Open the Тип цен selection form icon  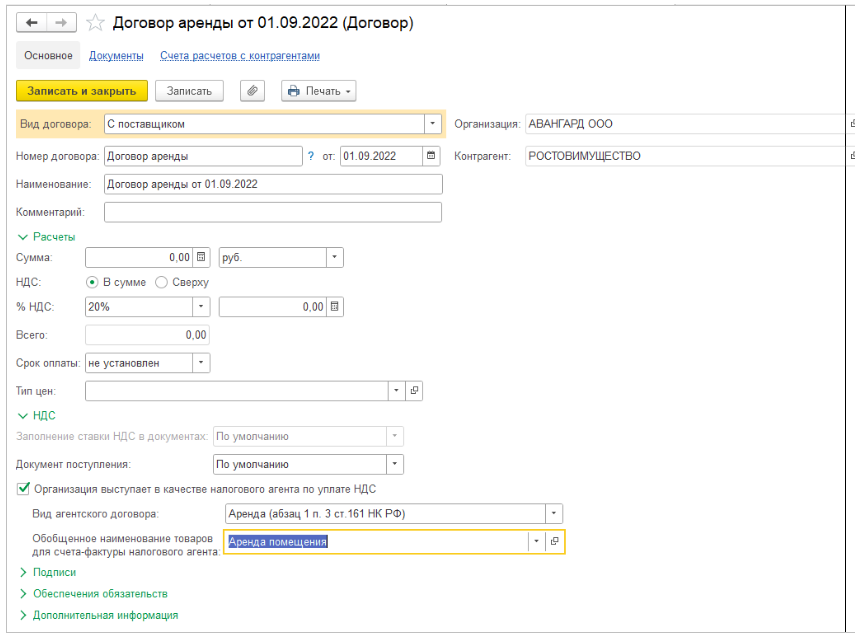pyautogui.click(x=415, y=390)
